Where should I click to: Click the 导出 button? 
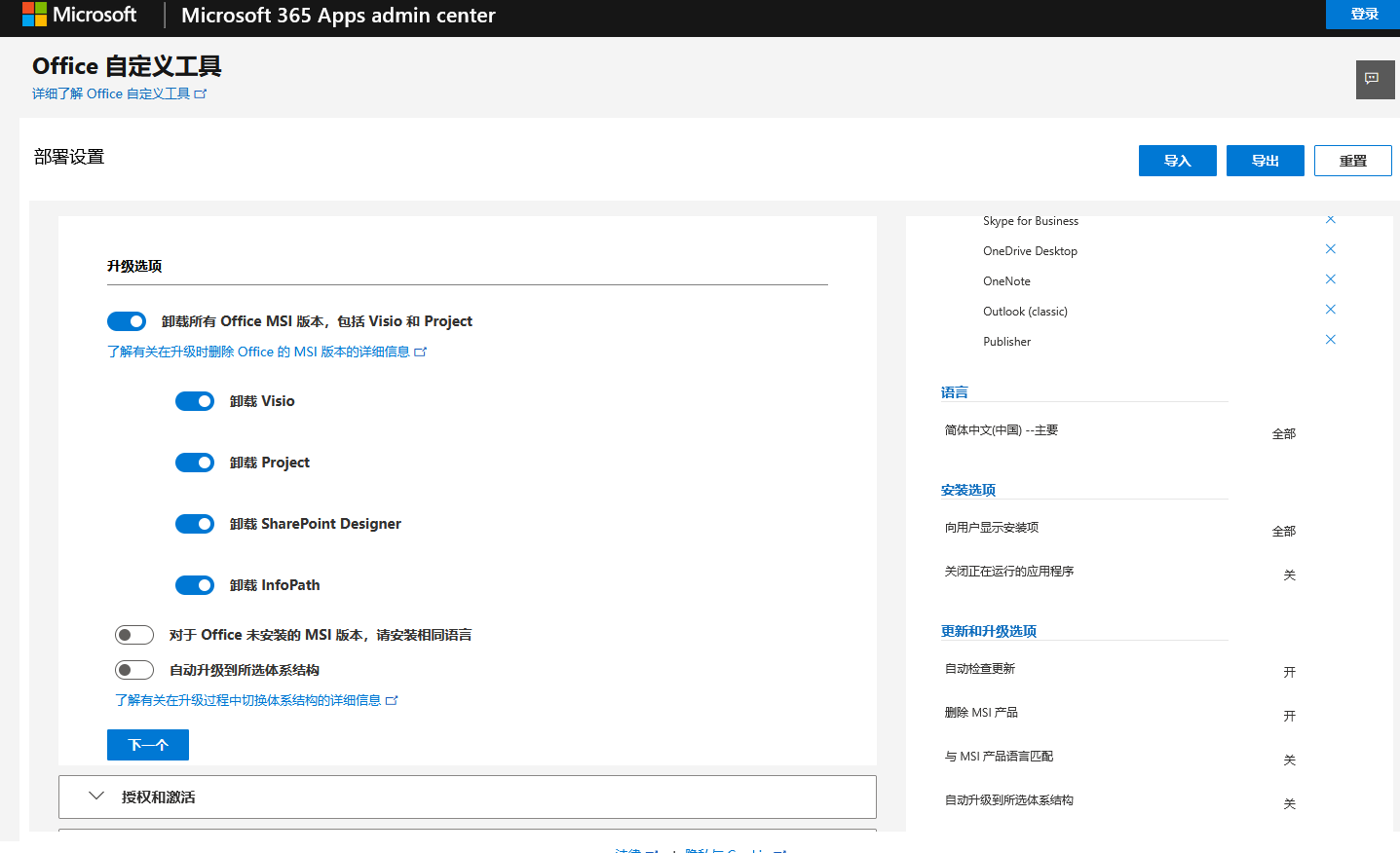tap(1266, 161)
